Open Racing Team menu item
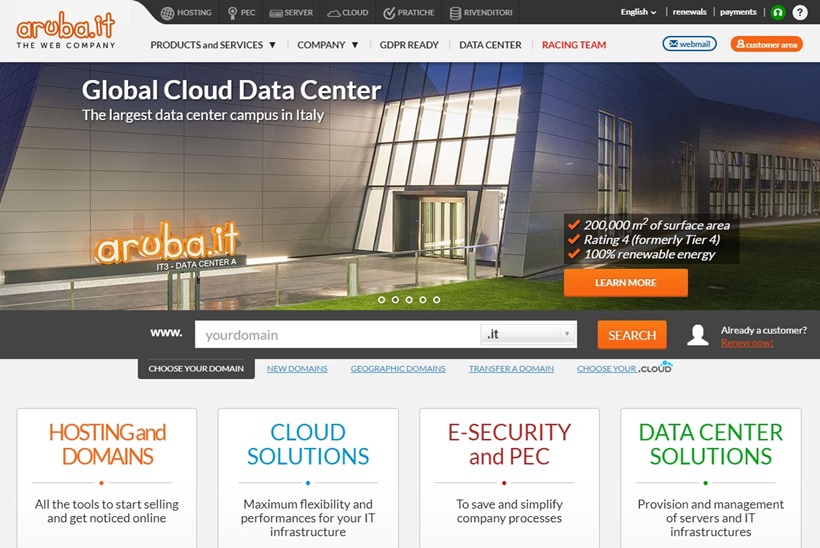 coord(574,45)
